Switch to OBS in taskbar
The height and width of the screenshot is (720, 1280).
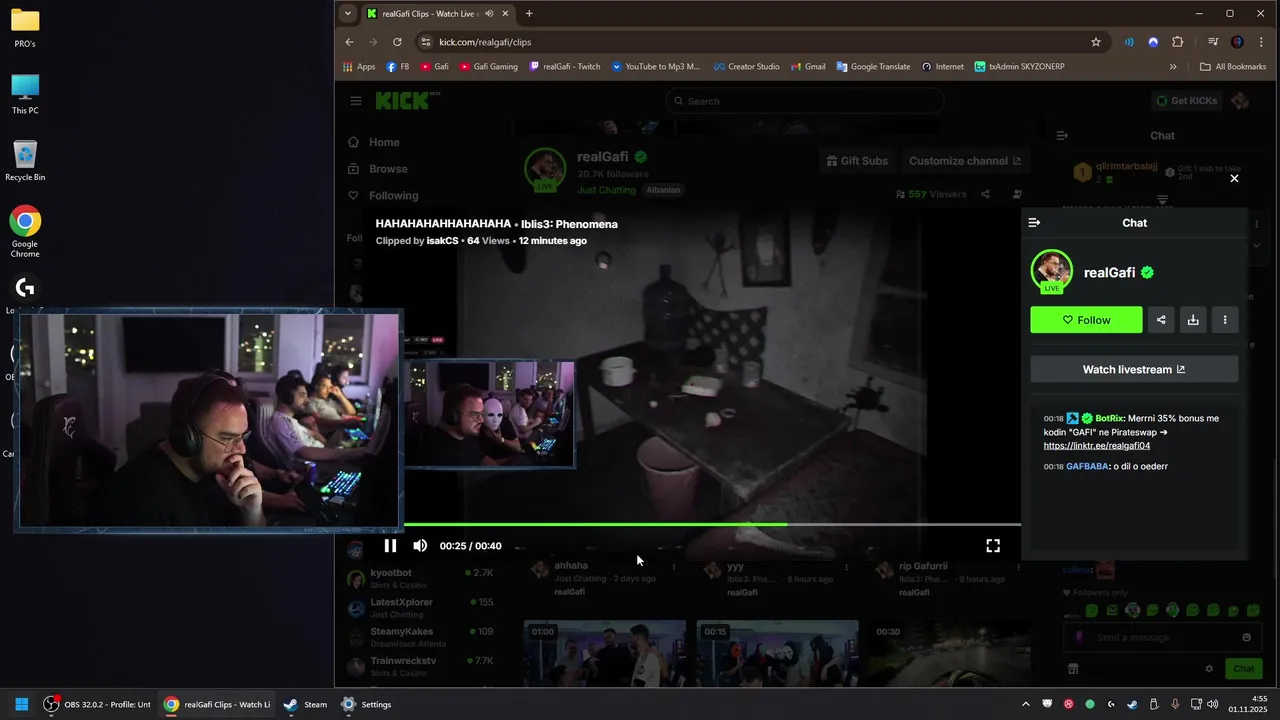pos(97,704)
